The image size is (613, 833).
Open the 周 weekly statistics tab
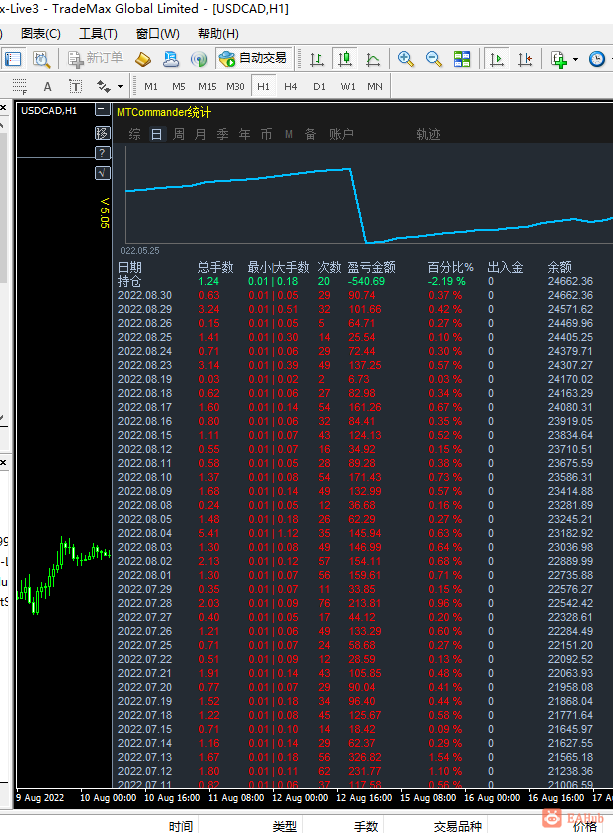pyautogui.click(x=178, y=134)
